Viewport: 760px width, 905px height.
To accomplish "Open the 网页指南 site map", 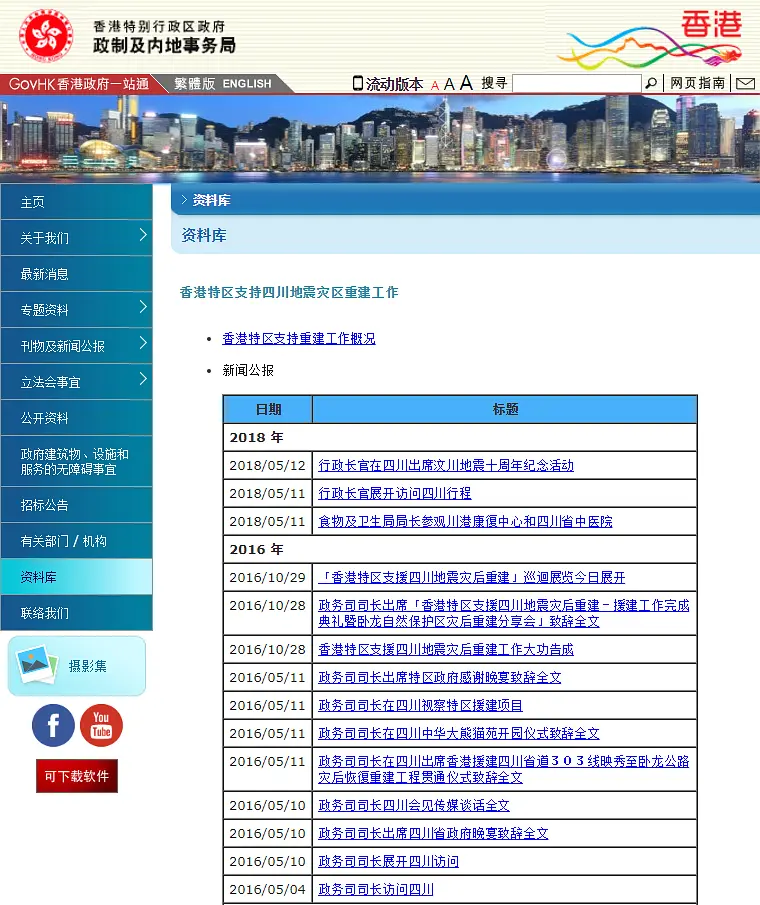I will point(697,84).
